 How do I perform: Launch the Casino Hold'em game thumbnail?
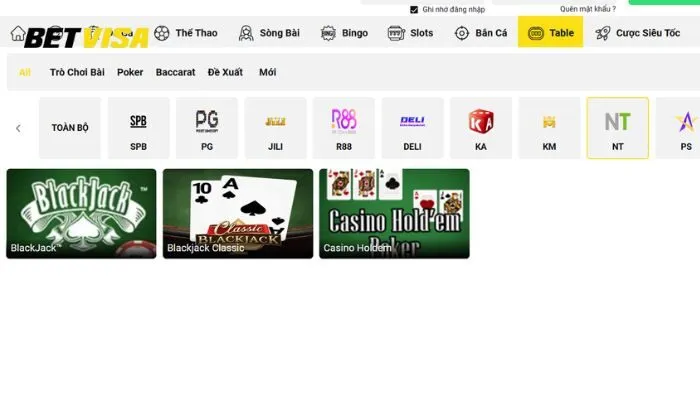[x=394, y=213]
